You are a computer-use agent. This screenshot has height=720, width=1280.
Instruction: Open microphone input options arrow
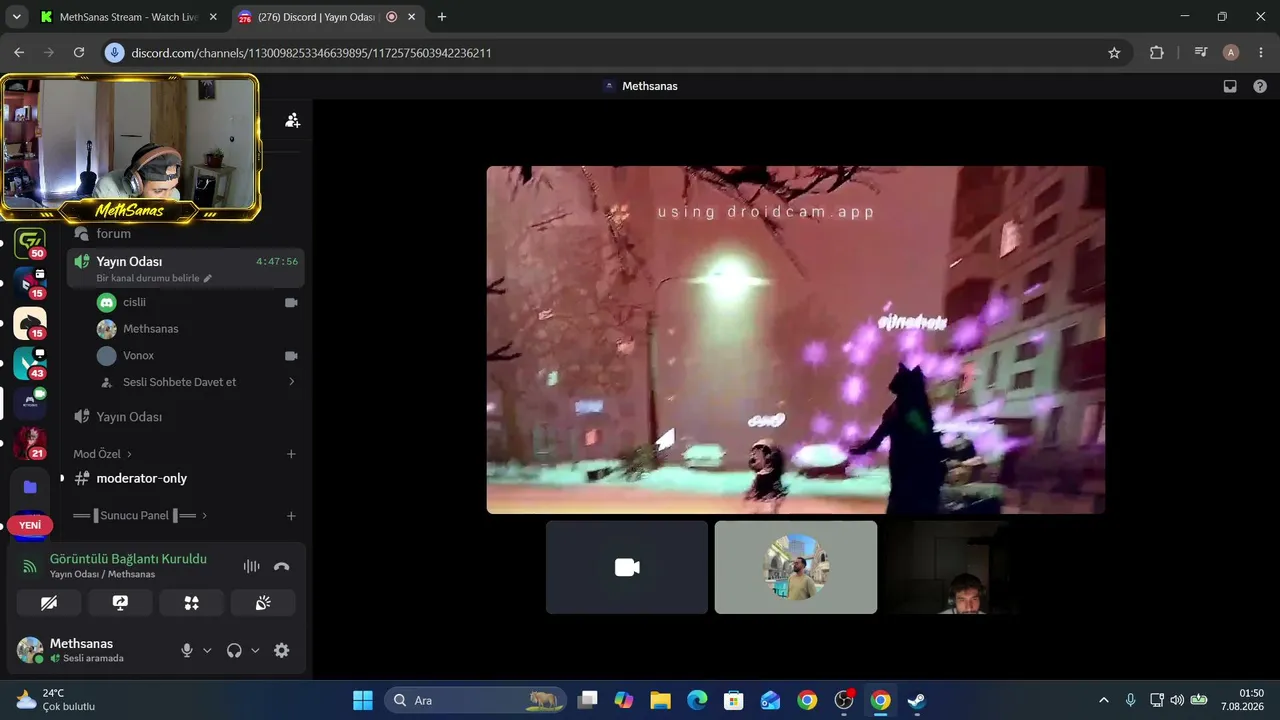point(207,650)
